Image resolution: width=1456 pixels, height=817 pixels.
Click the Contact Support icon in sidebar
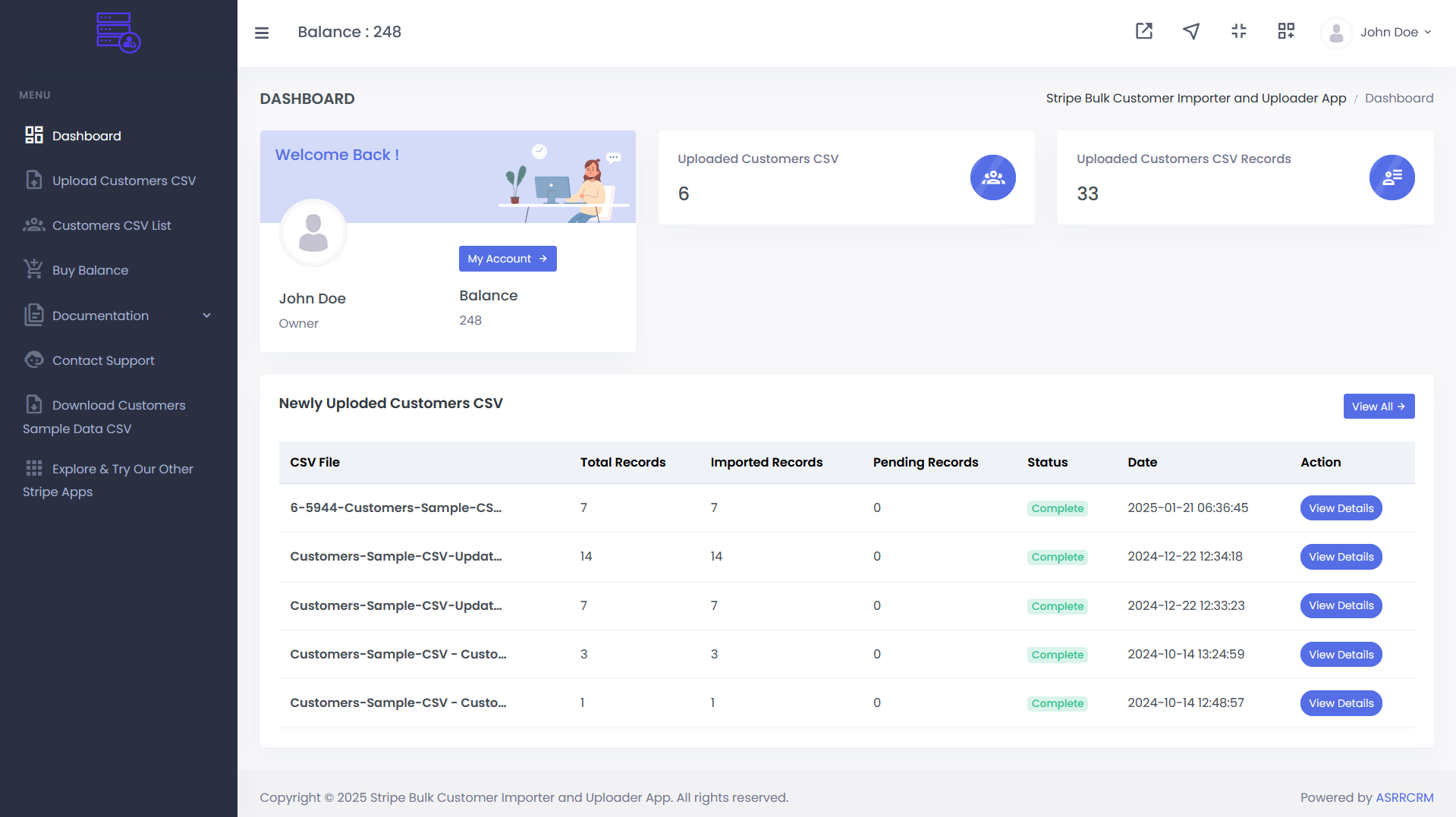(x=33, y=360)
